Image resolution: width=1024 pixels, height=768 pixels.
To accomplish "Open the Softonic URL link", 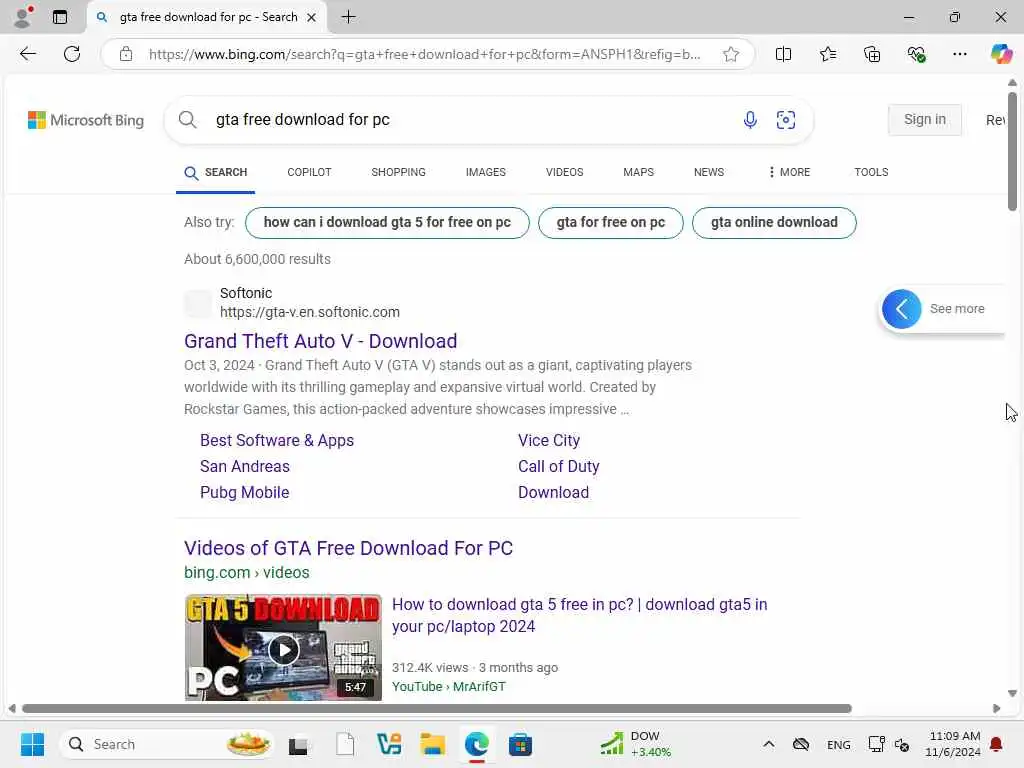I will (x=310, y=312).
